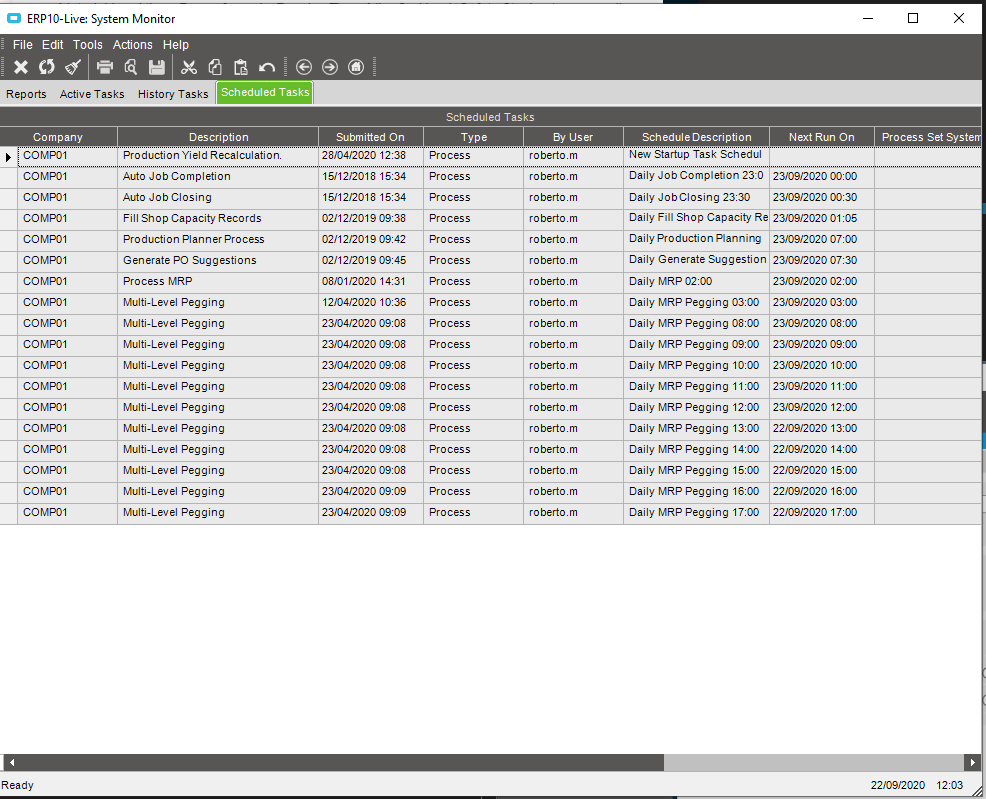Screen dimensions: 986x799
Task: Sort by the Next Run On column header
Action: coord(821,137)
